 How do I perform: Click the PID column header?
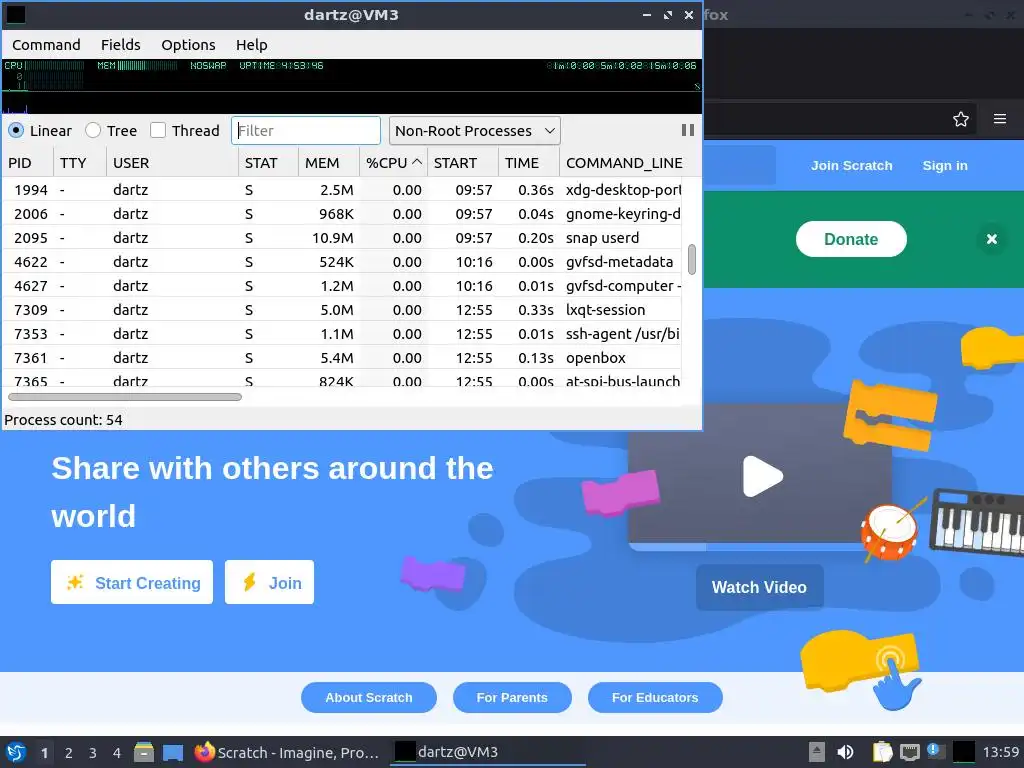click(x=27, y=163)
